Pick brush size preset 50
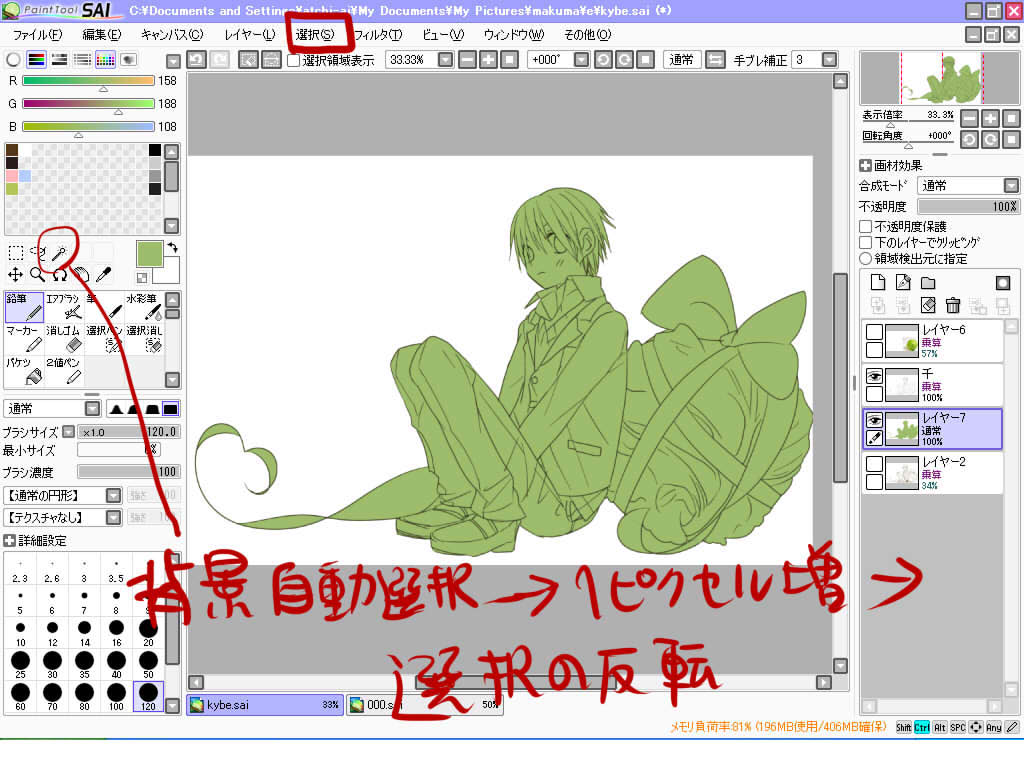Viewport: 1024px width, 768px height. tap(148, 665)
